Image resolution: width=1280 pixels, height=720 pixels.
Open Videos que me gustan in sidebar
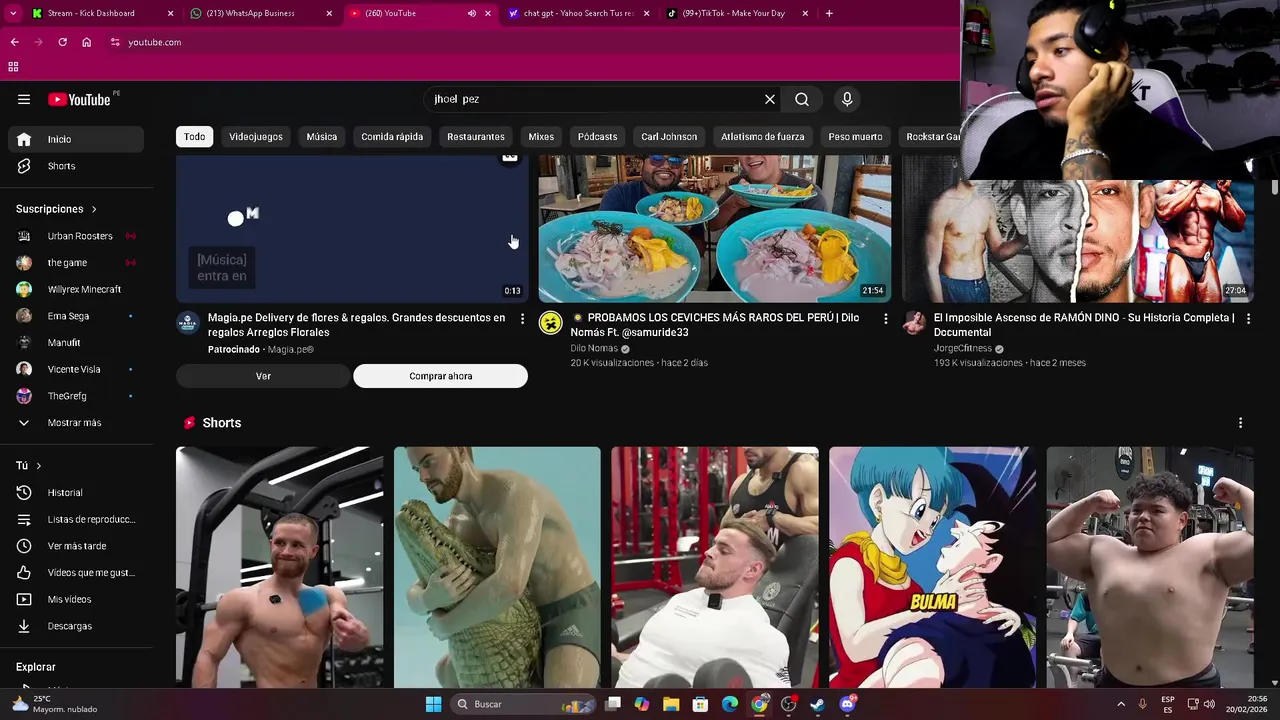76,572
